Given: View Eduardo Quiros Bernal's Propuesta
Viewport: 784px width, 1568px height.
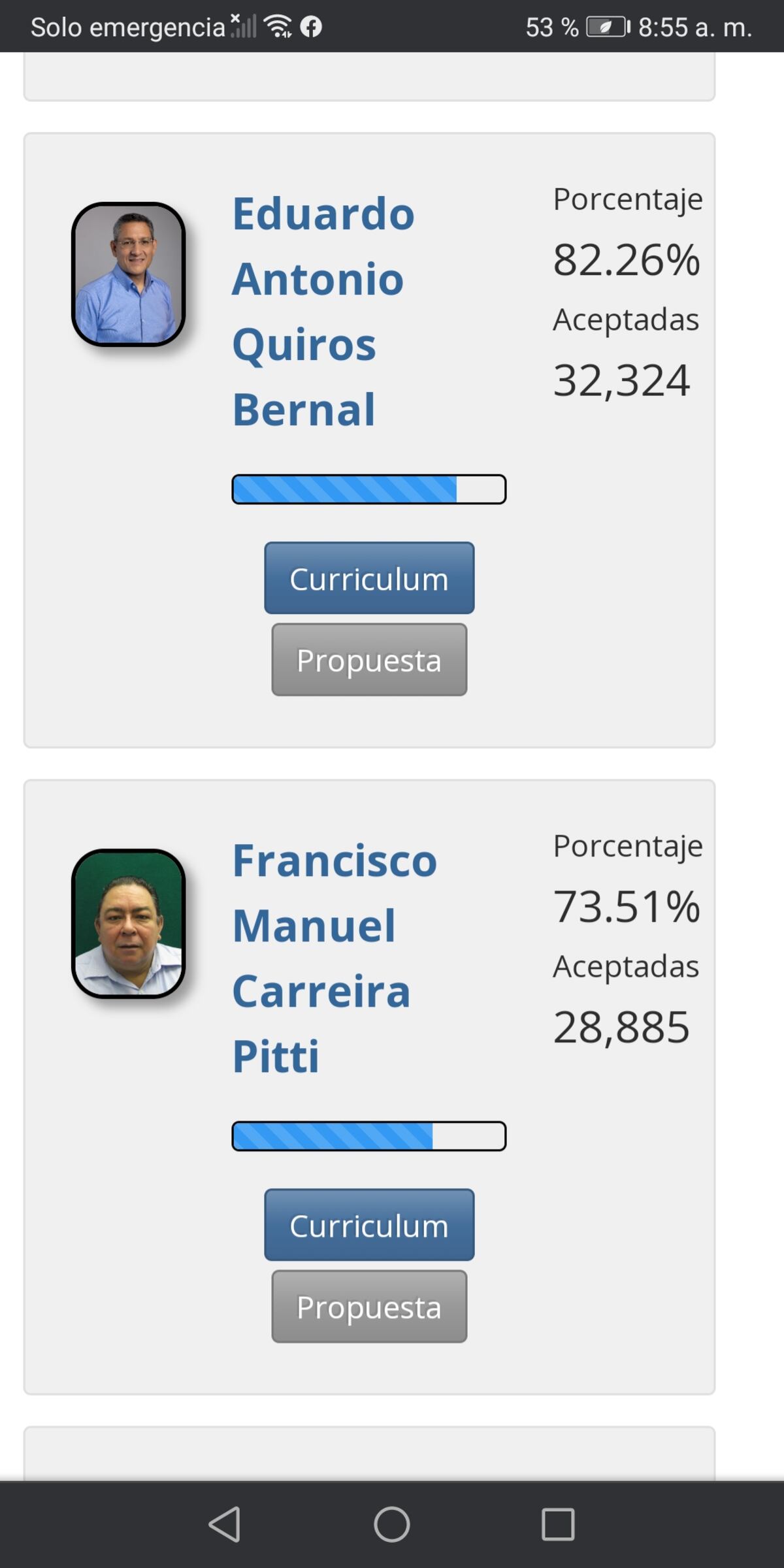Looking at the screenshot, I should 369,660.
